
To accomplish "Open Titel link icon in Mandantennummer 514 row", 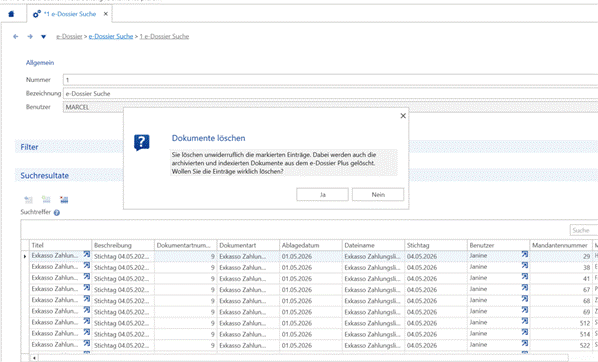I will tap(87, 332).
